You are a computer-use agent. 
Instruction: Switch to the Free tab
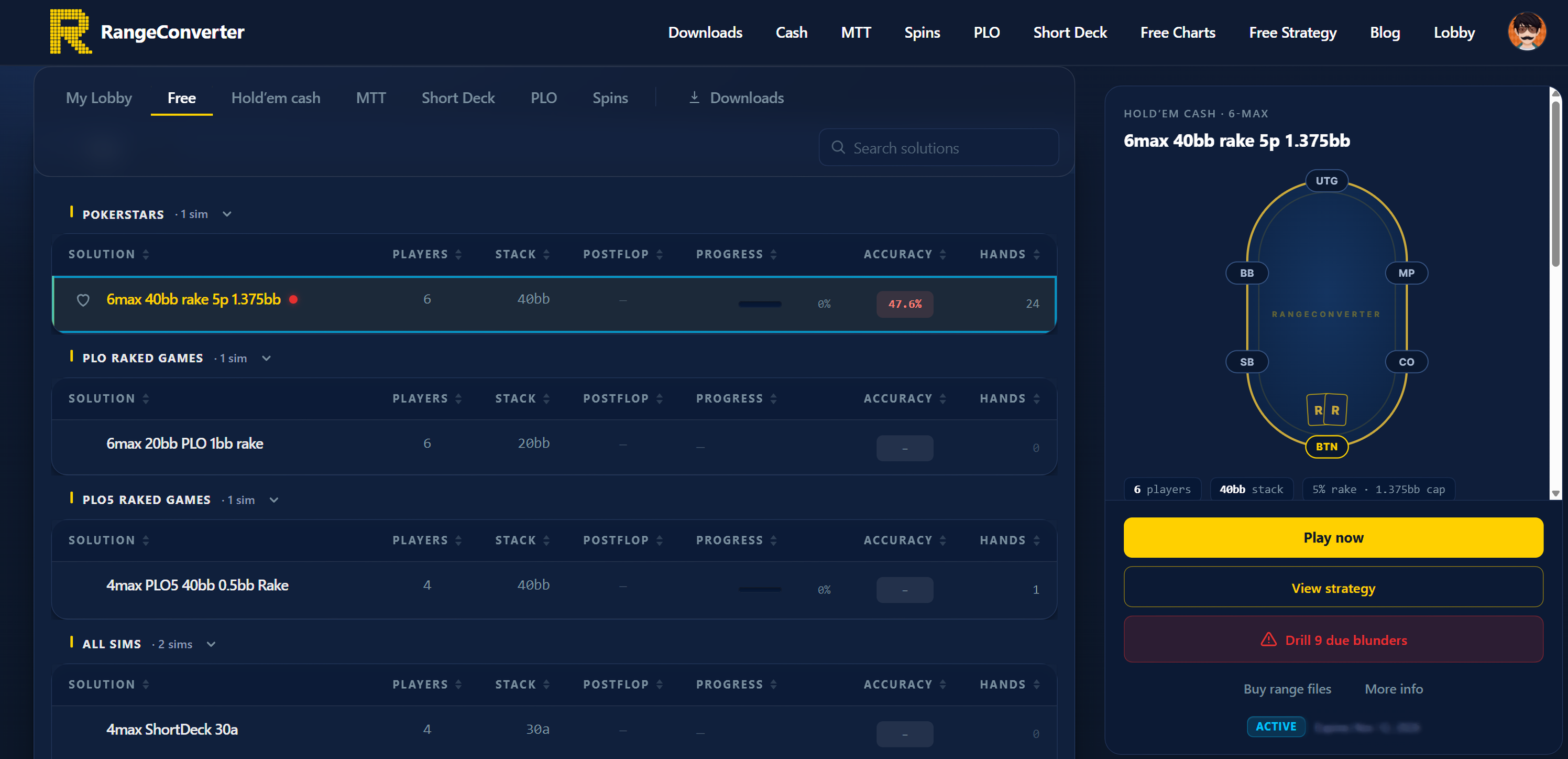181,97
